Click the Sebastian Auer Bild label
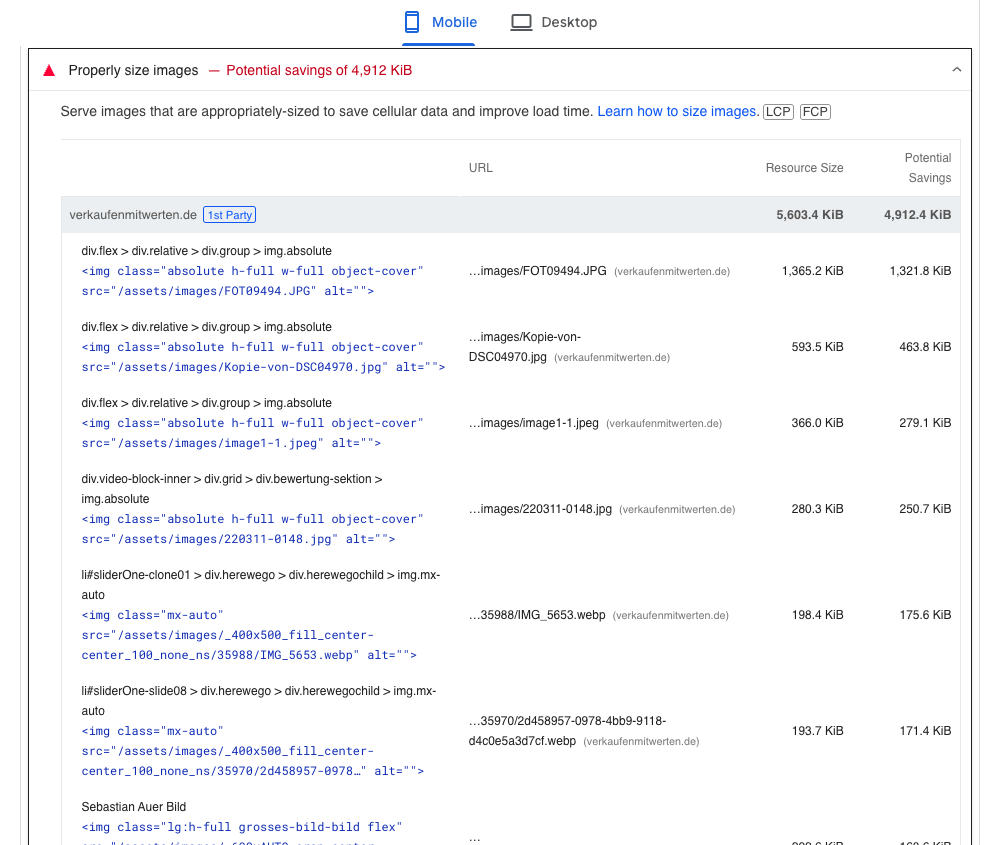The width and height of the screenshot is (999, 845). (134, 807)
